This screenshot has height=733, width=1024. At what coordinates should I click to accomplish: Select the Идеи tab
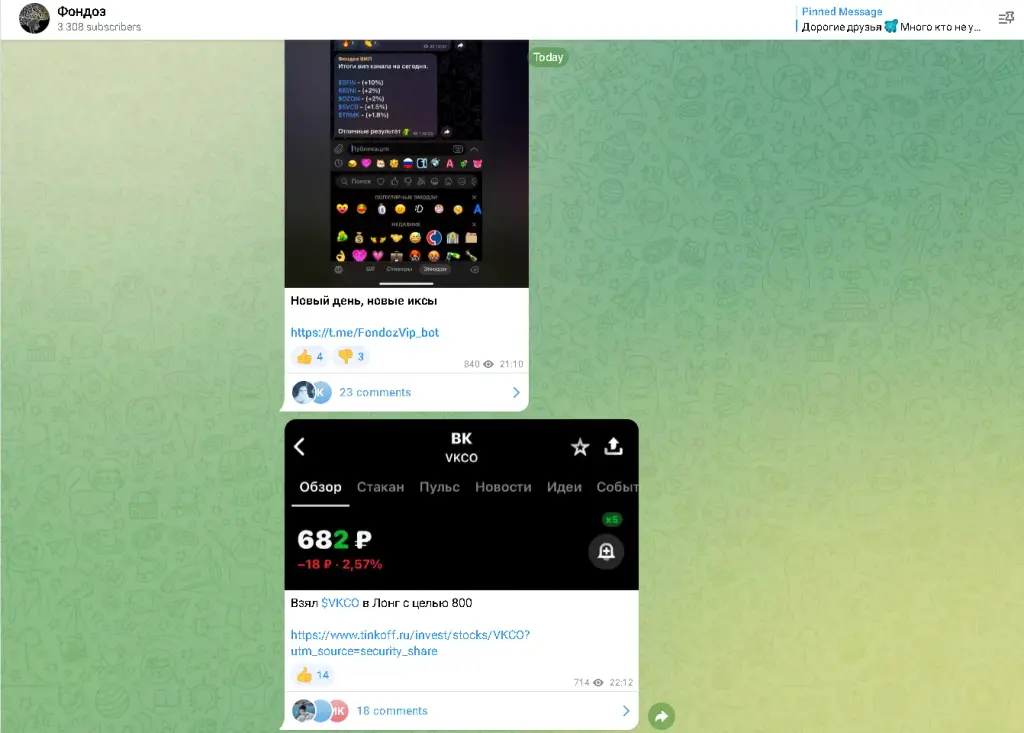tap(564, 487)
